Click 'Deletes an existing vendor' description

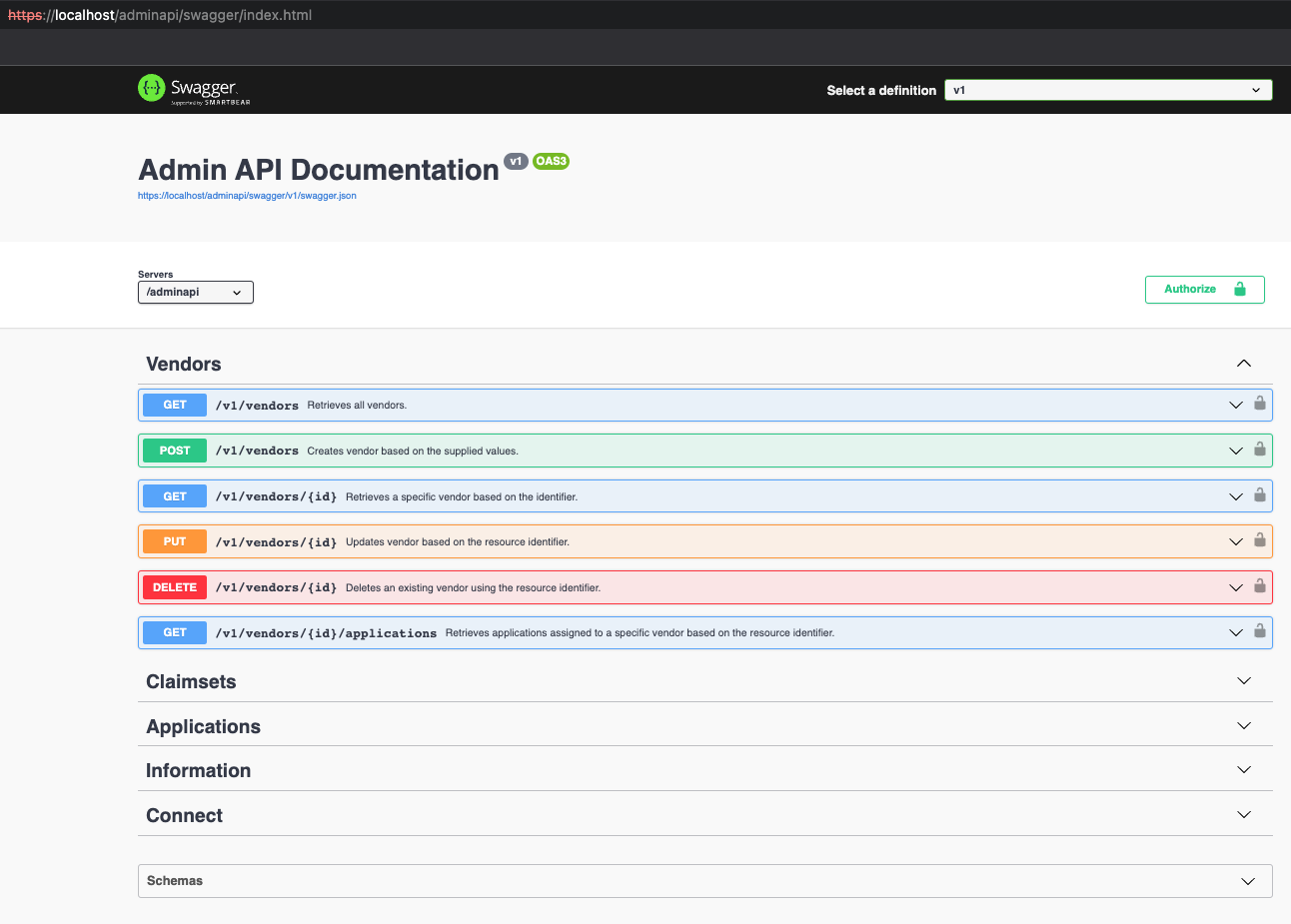[473, 588]
